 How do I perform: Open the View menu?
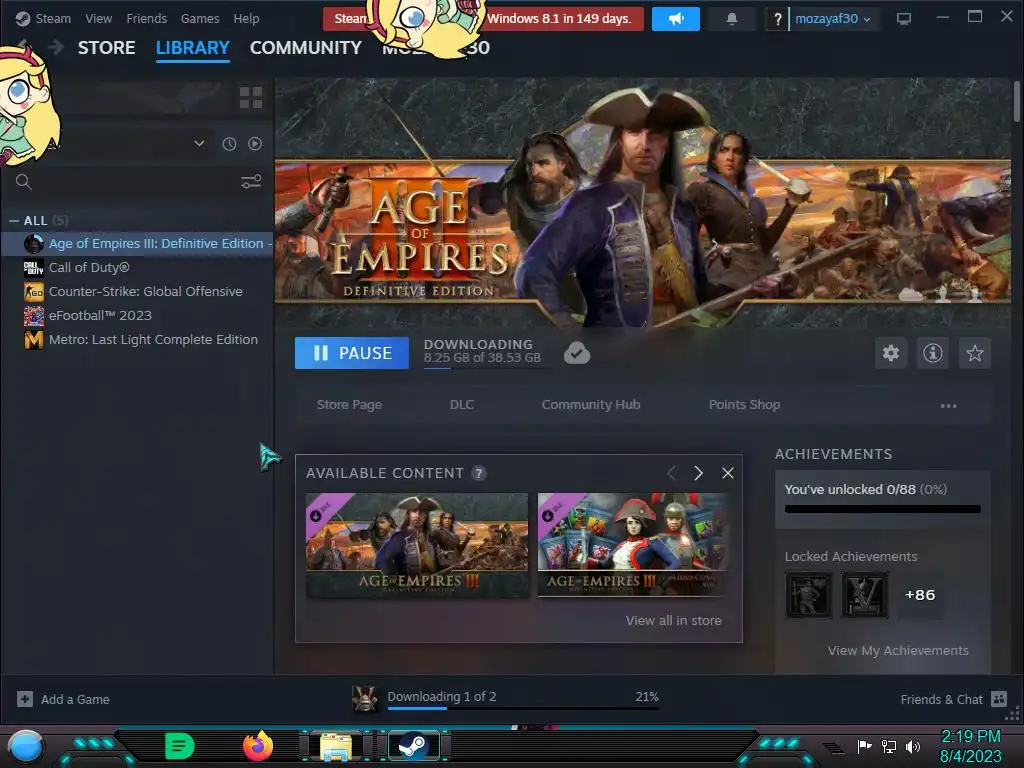tap(98, 18)
